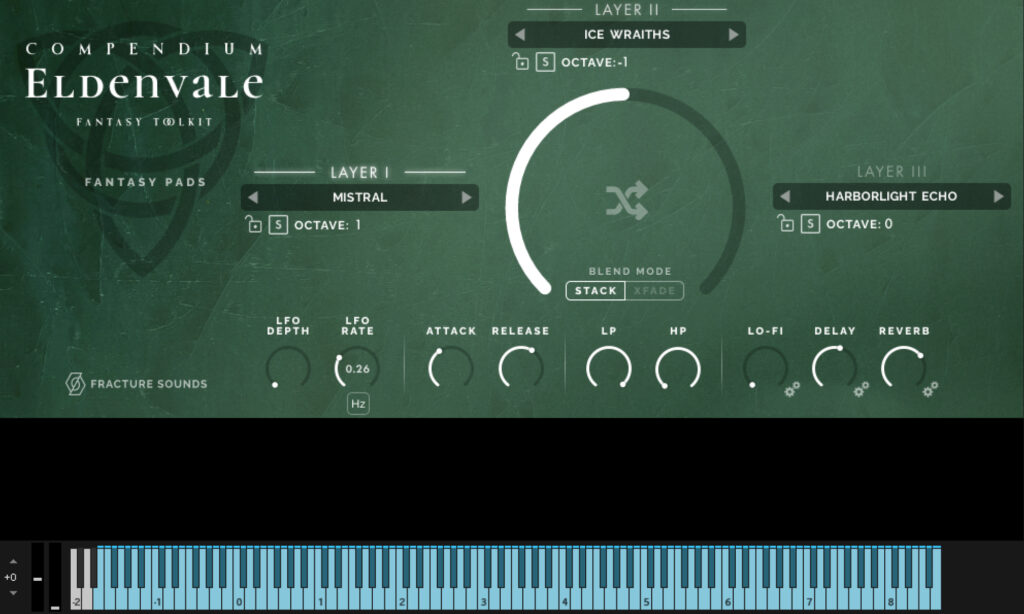Click the previous arrow on Ice Wraiths selector

(520, 34)
